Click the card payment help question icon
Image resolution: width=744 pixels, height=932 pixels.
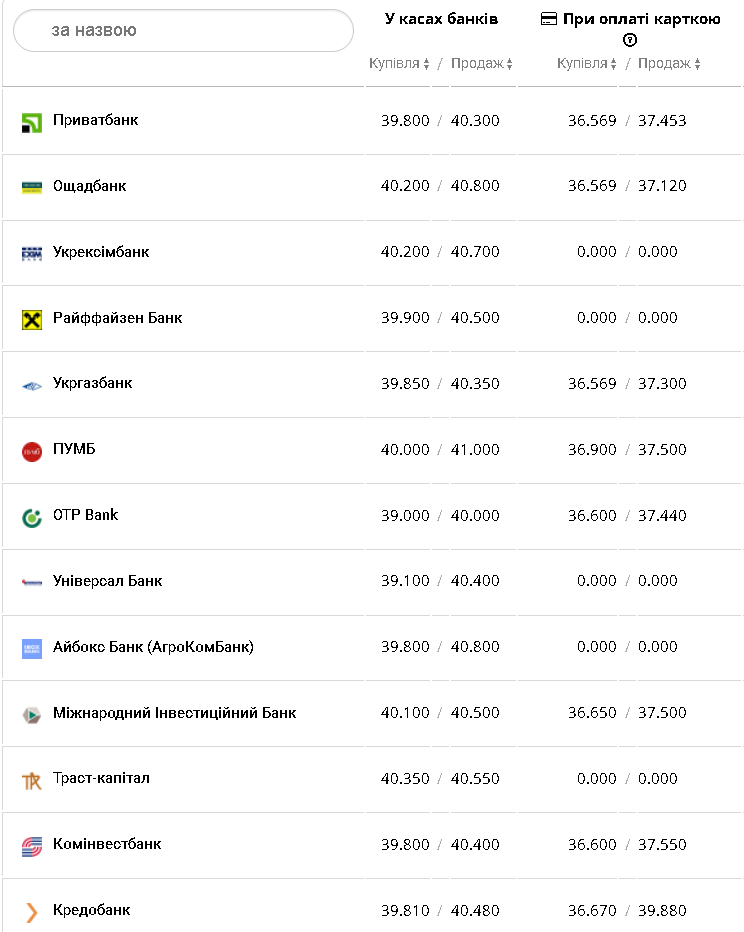pyautogui.click(x=630, y=40)
